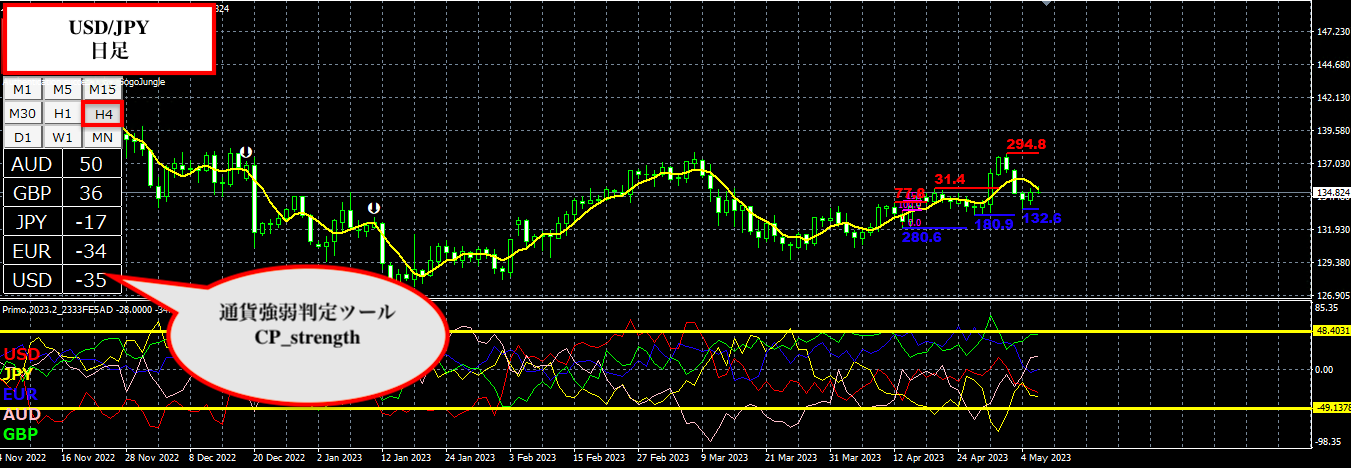Image resolution: width=1351 pixels, height=468 pixels.
Task: Click the AUD indicator legend label
Action: 22,414
